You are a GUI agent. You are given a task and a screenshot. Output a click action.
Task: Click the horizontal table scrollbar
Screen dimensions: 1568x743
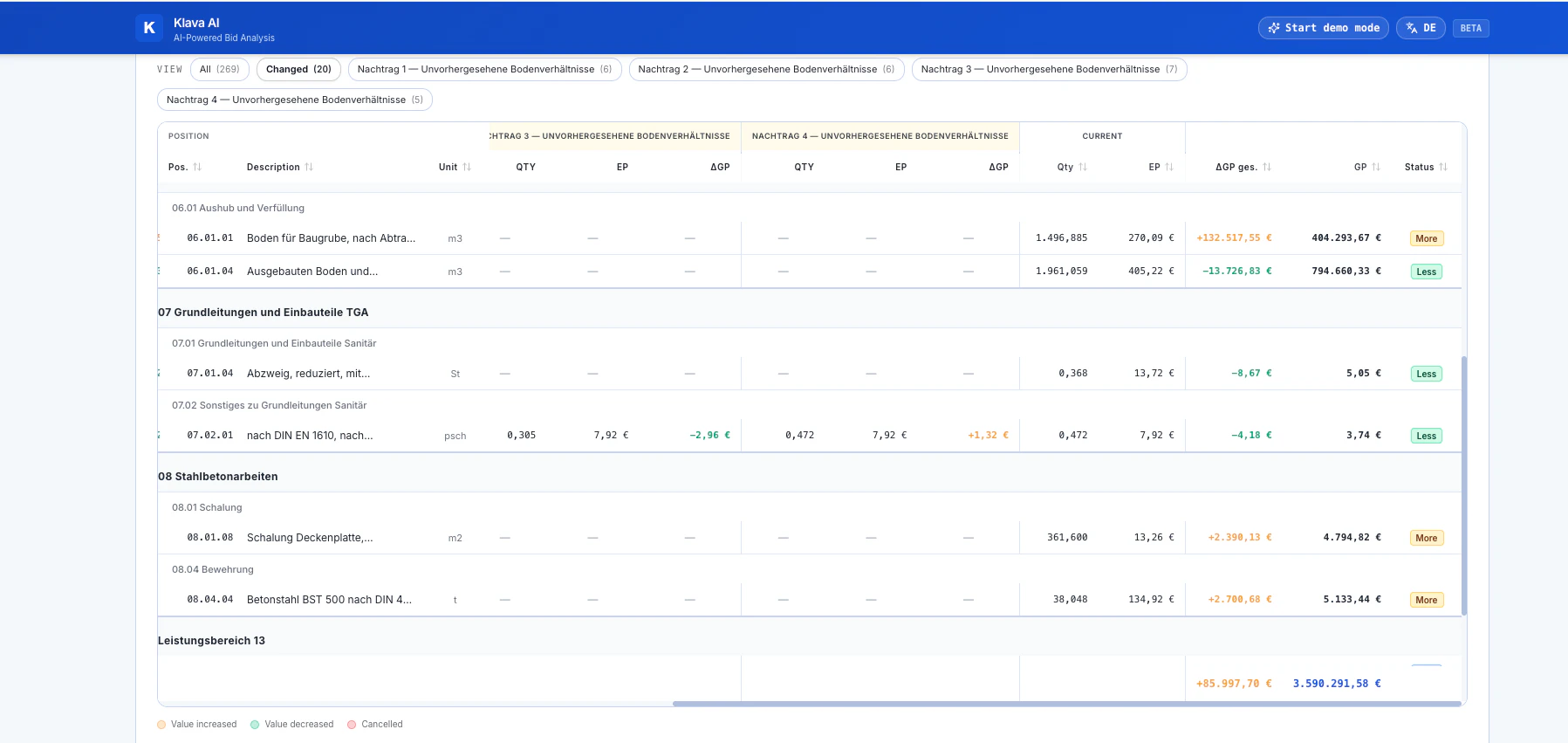[1066, 703]
